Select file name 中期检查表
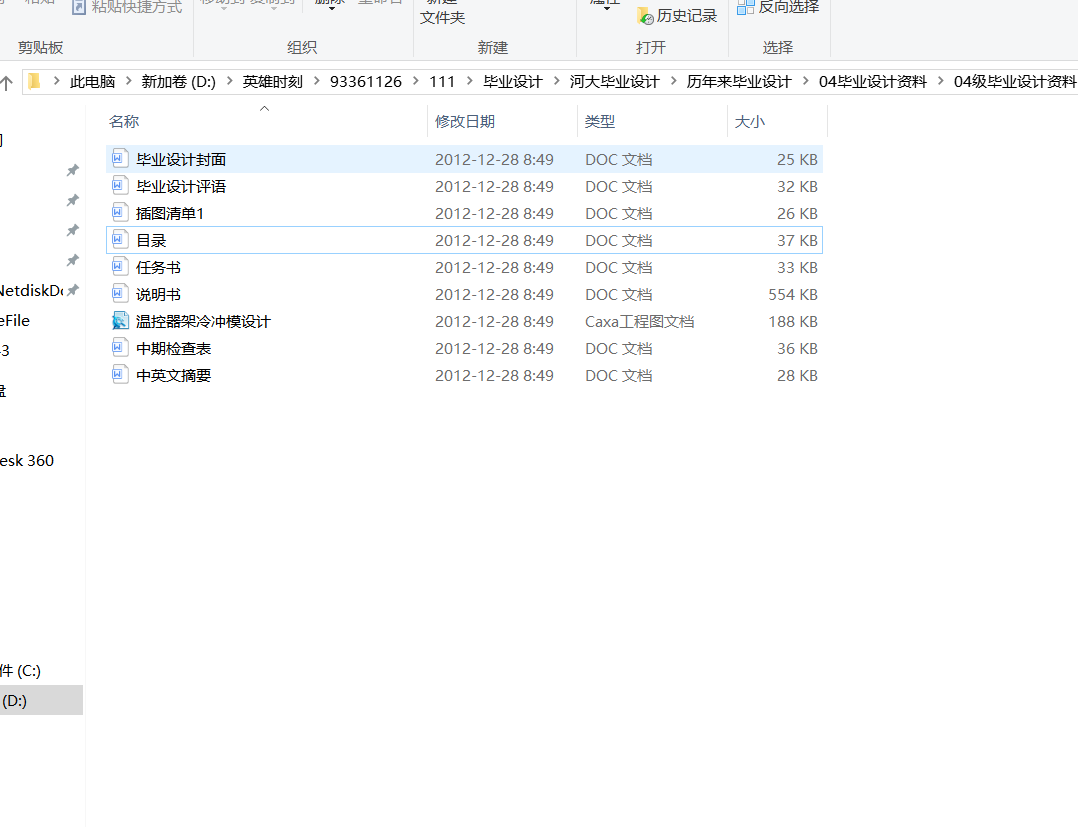 click(x=173, y=349)
